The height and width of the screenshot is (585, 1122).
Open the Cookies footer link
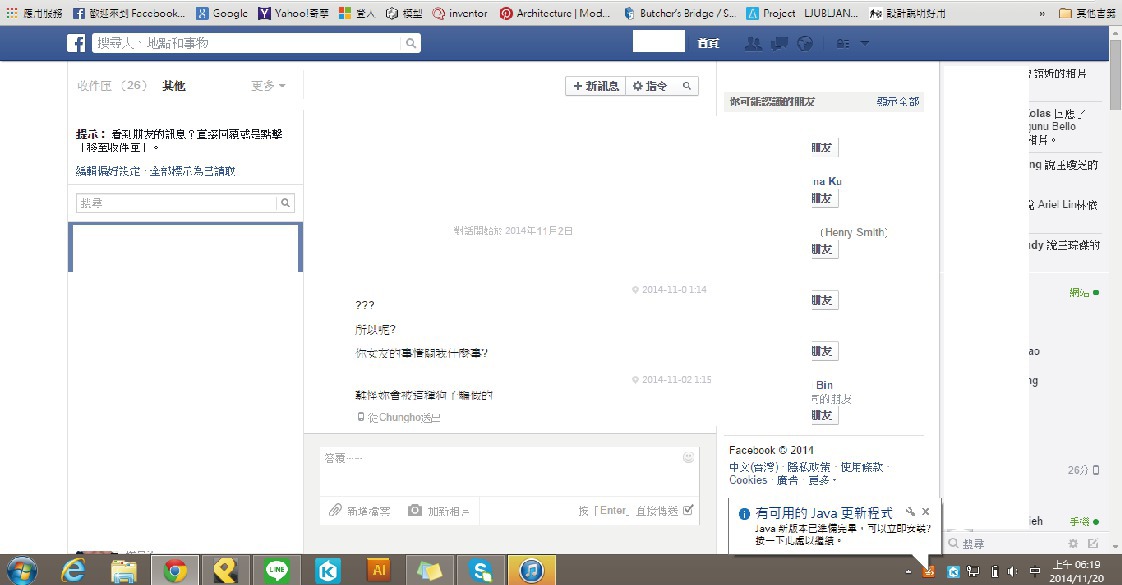(x=748, y=480)
